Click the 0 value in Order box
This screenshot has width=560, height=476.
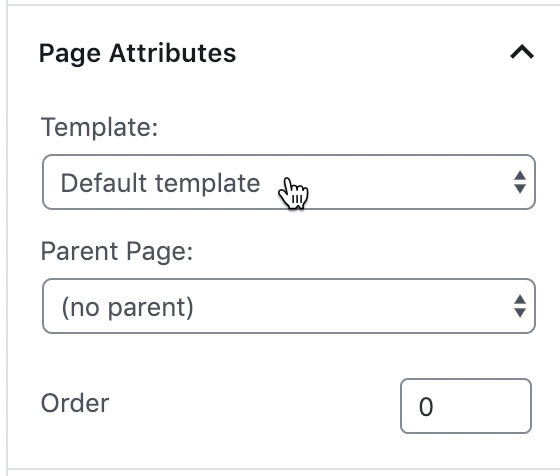pyautogui.click(x=426, y=407)
